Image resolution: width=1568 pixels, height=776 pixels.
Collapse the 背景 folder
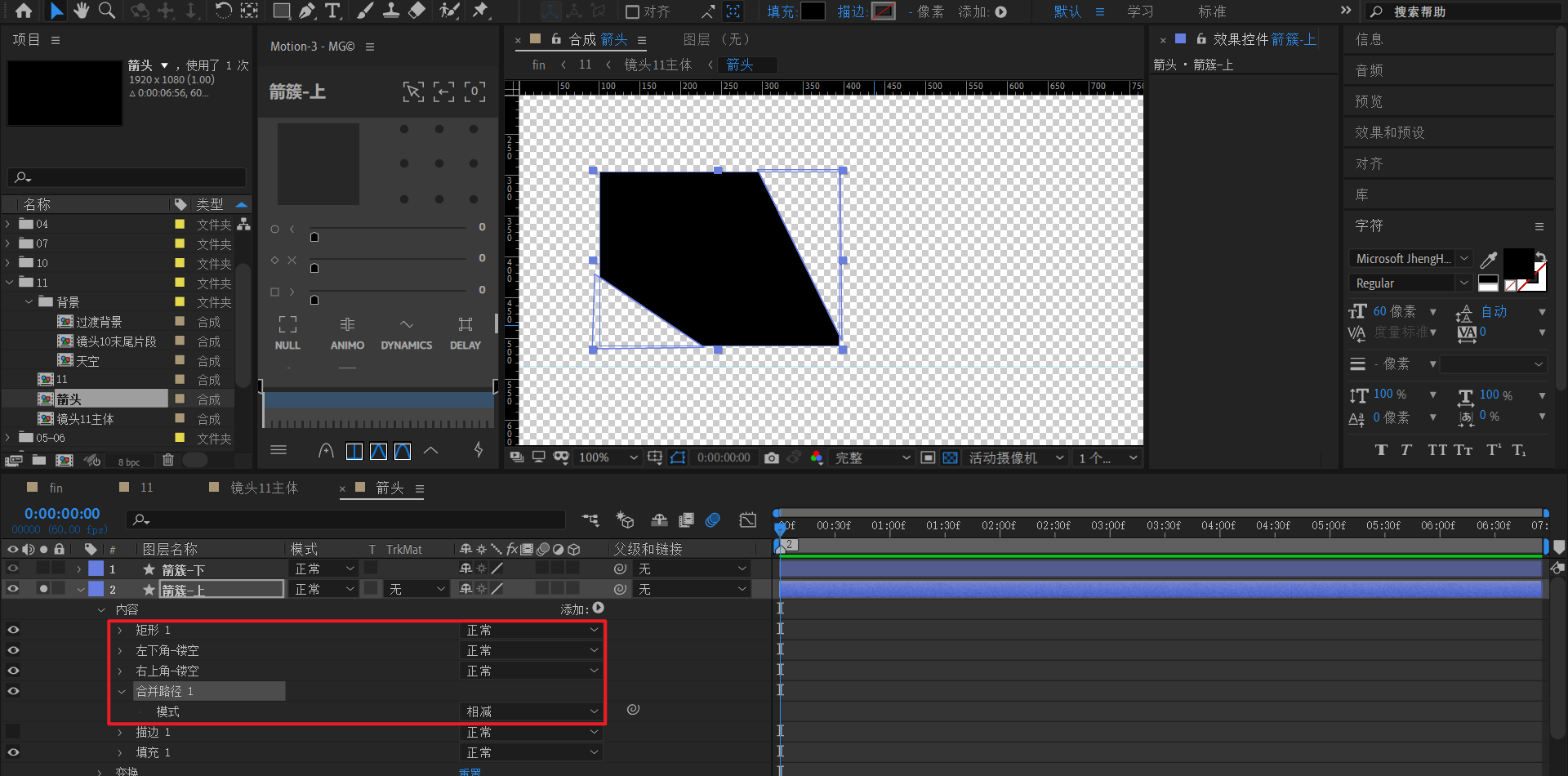(29, 302)
